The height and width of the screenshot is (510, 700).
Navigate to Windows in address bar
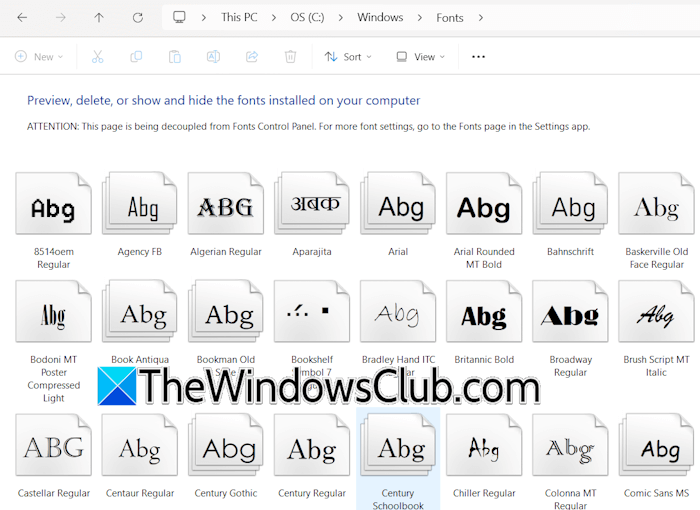[x=380, y=18]
